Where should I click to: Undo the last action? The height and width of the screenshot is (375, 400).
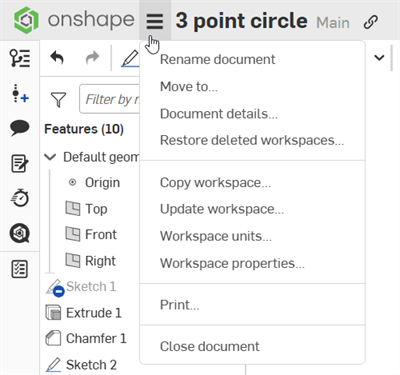[x=57, y=58]
